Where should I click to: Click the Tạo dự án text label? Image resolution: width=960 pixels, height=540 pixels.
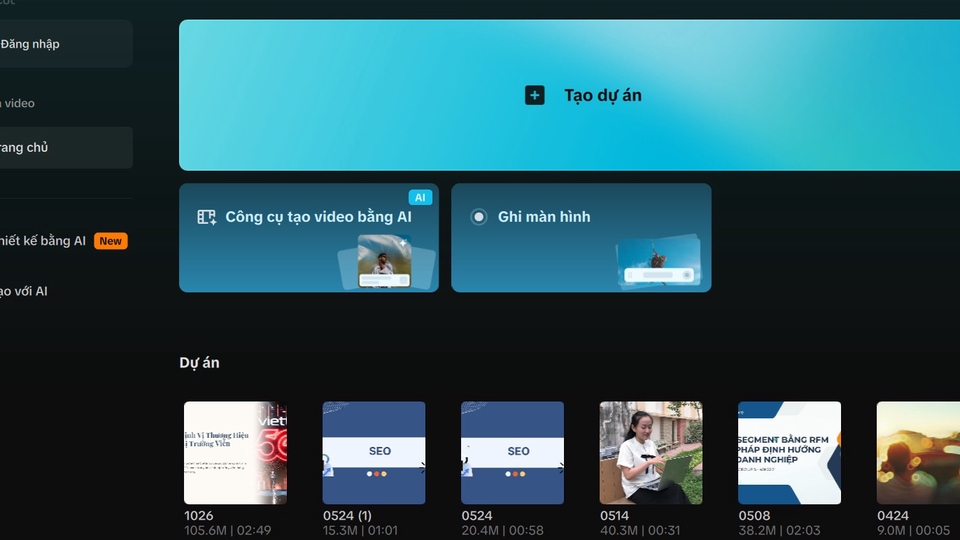pyautogui.click(x=603, y=95)
